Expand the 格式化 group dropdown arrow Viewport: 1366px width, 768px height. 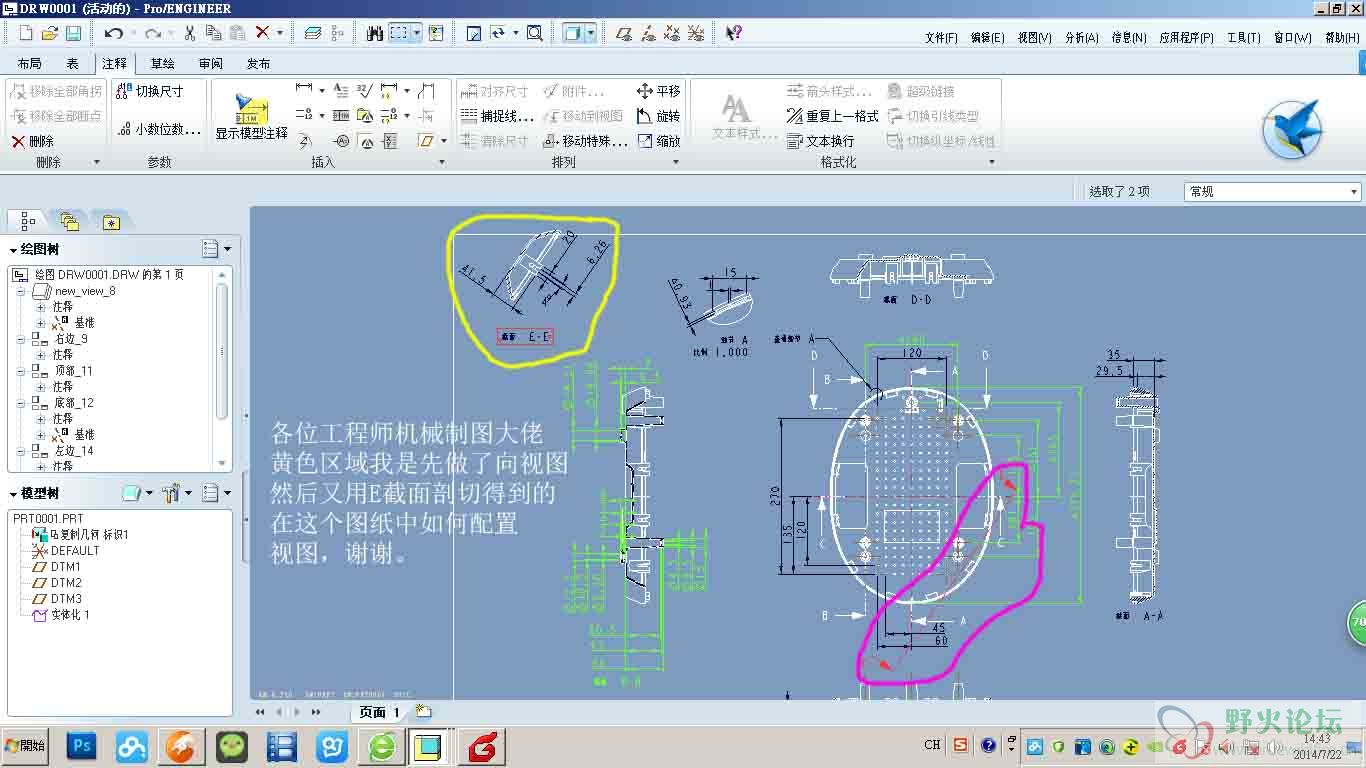[992, 162]
